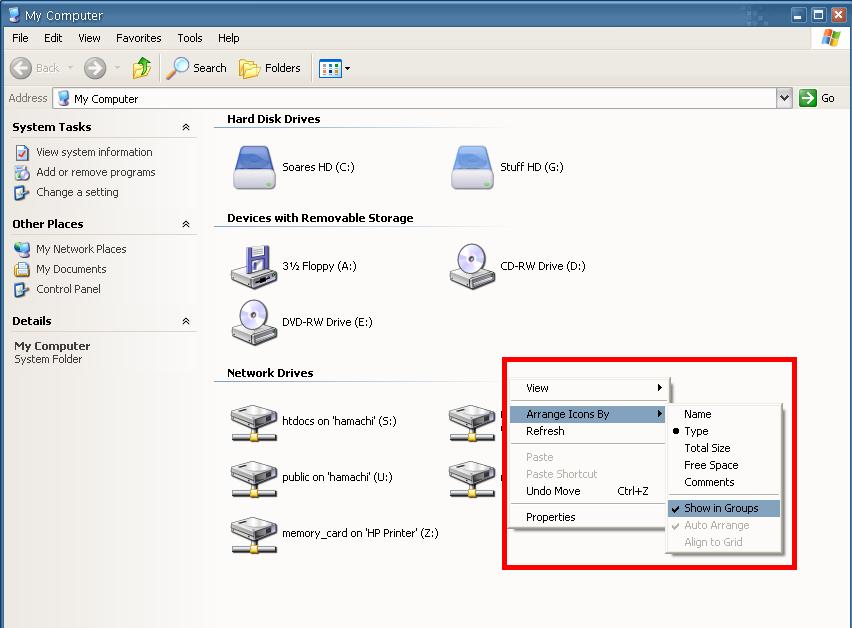Screen dimensions: 852x628
Task: Open the Edit menu
Action: click(x=53, y=38)
